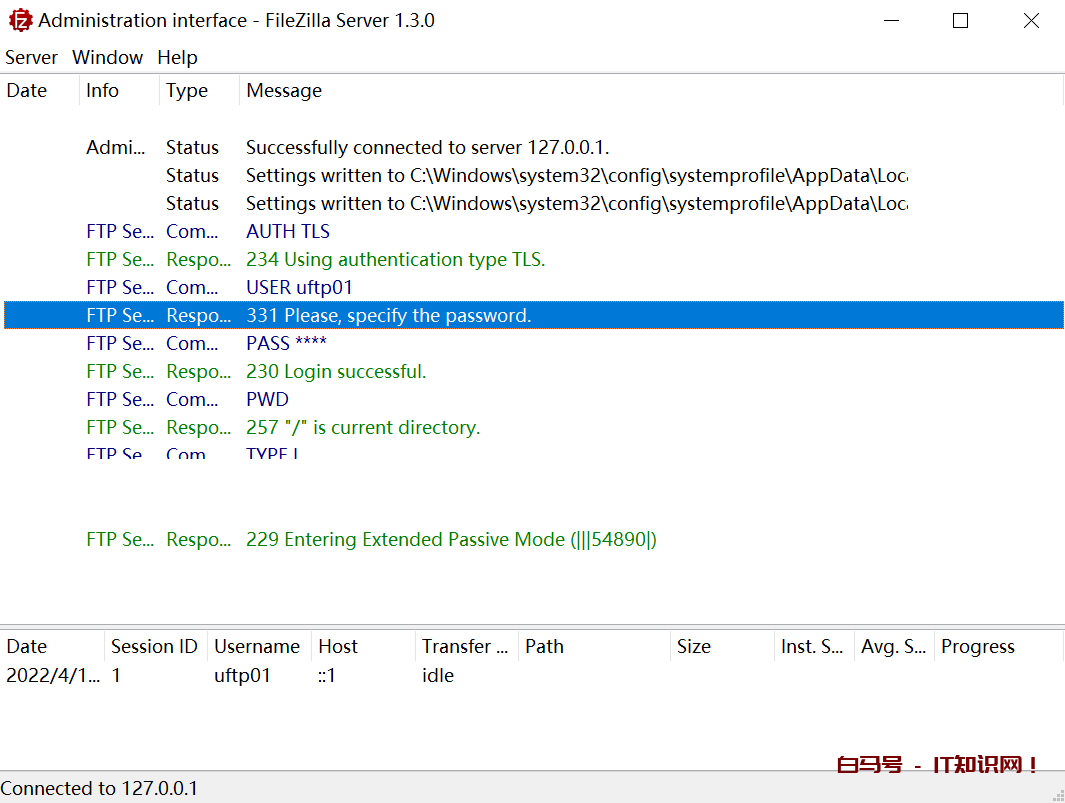Select the uftp01 session row
Viewport: 1065px width, 803px height.
(x=242, y=676)
